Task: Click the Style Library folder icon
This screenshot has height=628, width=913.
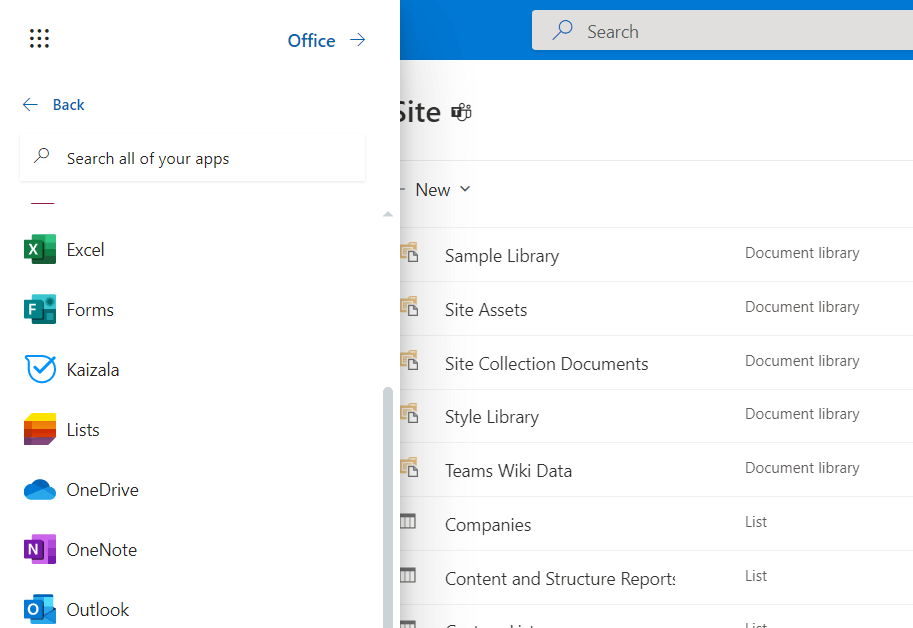Action: (x=409, y=413)
